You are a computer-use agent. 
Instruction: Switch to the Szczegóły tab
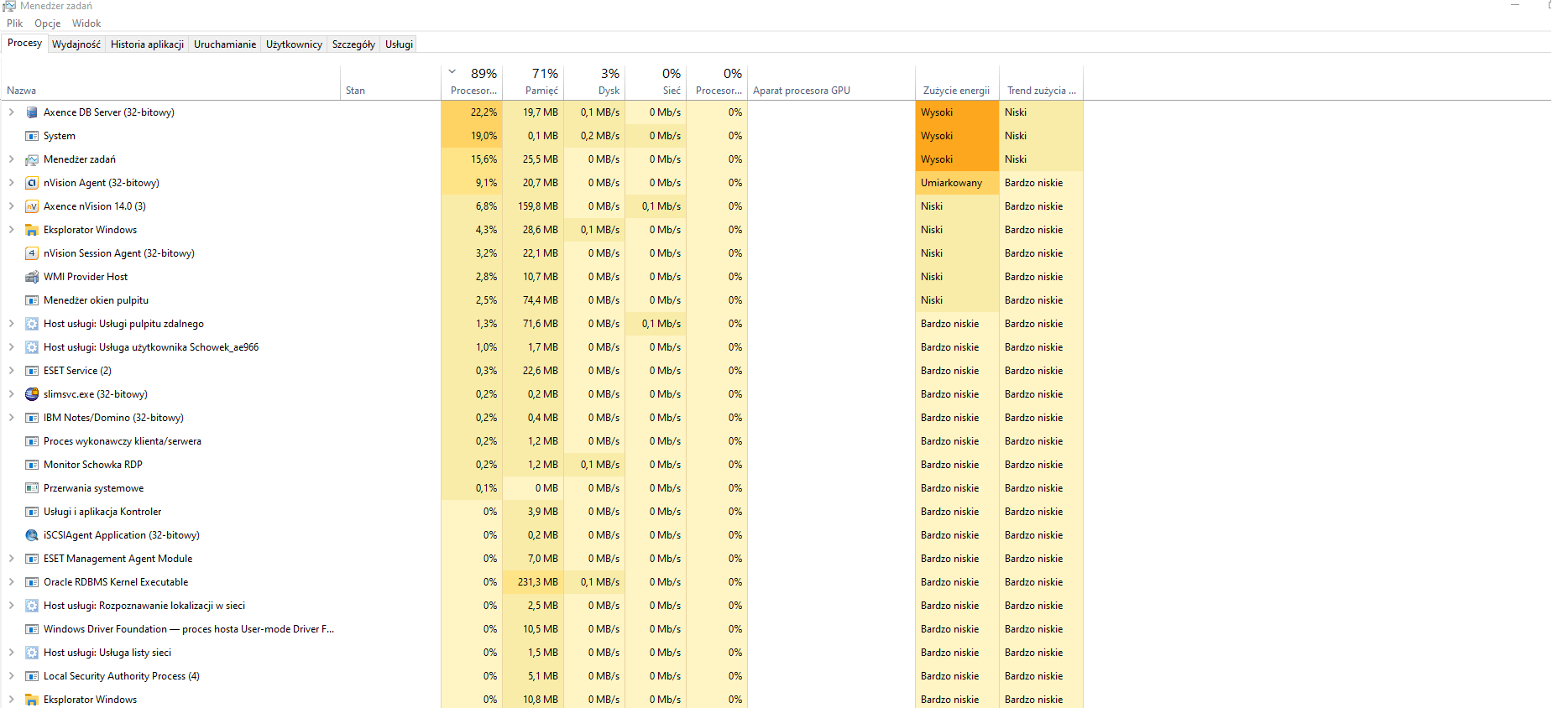point(353,44)
